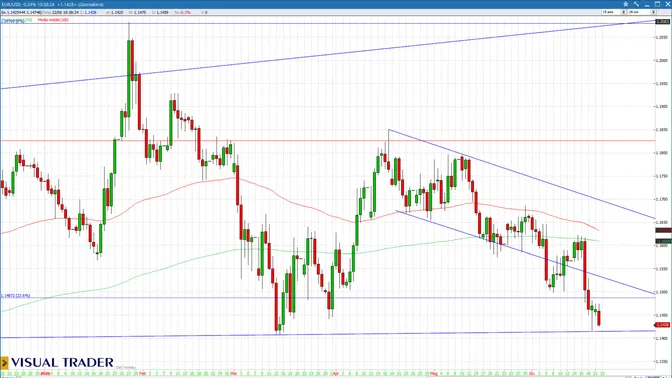
Task: Click the dark green moving average price tag
Action: (x=663, y=241)
